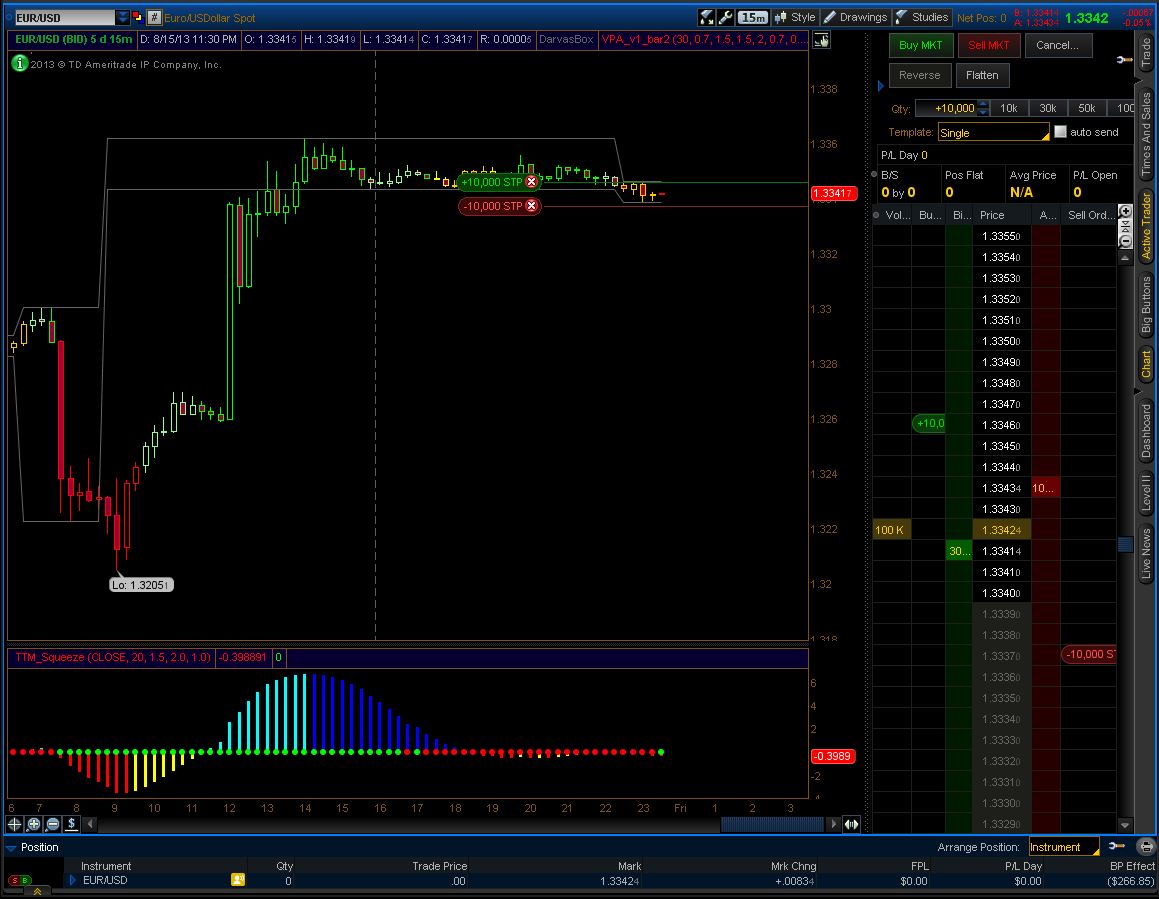Click the Reverse position button
Viewport: 1159px width, 899px height.
click(920, 75)
